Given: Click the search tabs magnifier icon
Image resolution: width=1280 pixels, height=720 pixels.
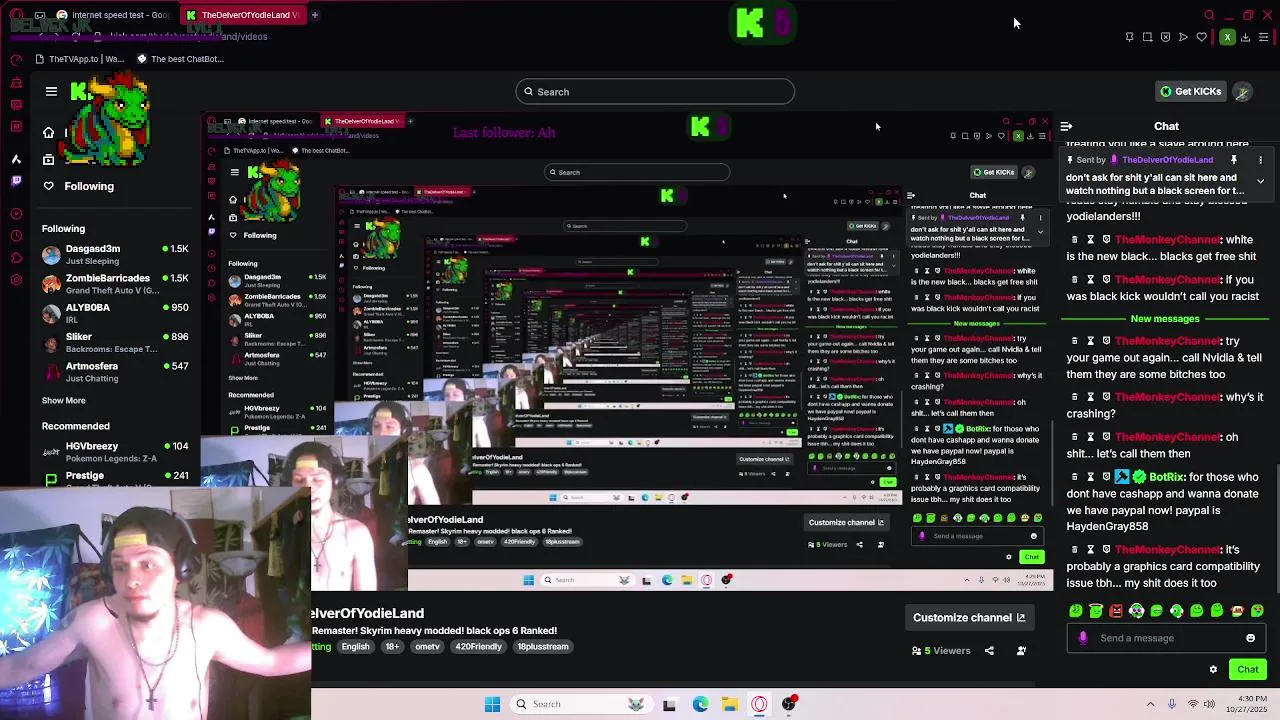Looking at the screenshot, I should [x=1210, y=15].
